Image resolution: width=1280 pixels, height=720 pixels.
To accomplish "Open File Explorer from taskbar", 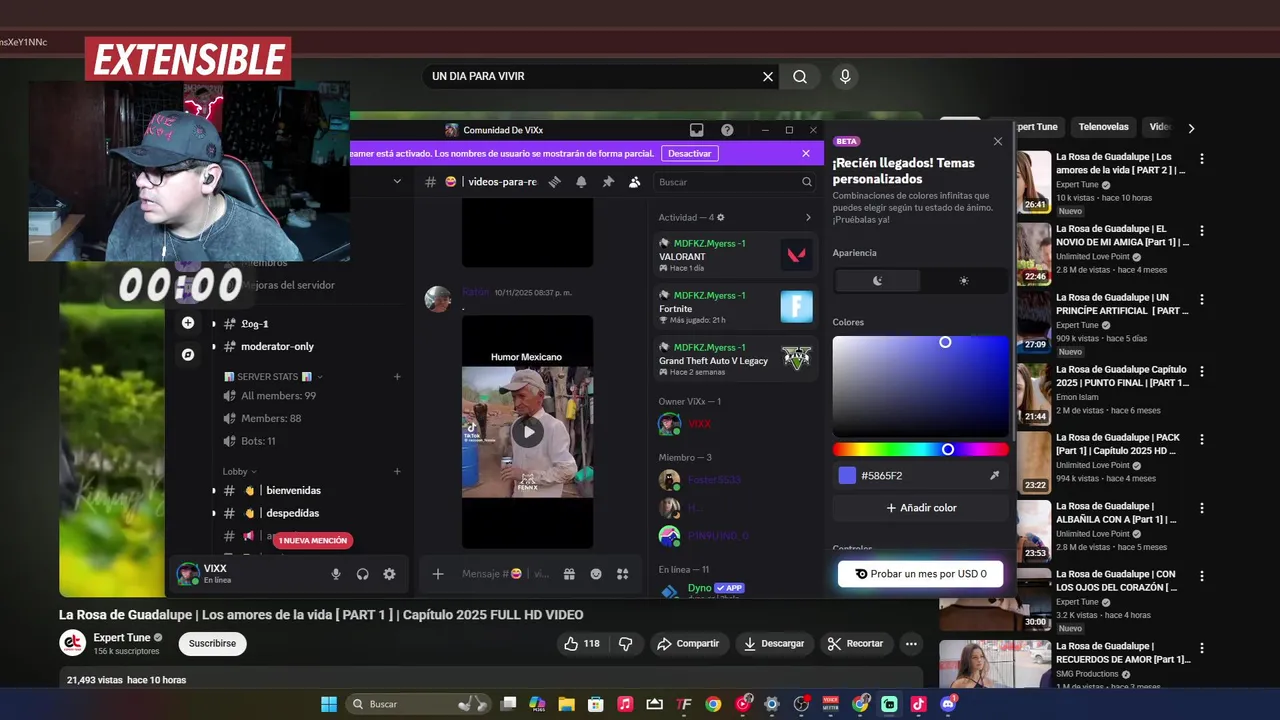I will point(566,704).
